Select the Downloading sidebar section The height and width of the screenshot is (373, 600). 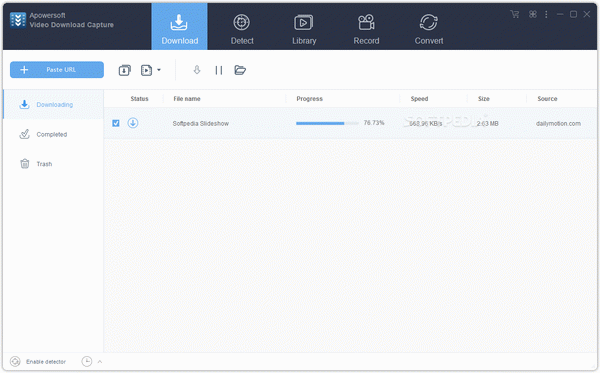pyautogui.click(x=54, y=104)
